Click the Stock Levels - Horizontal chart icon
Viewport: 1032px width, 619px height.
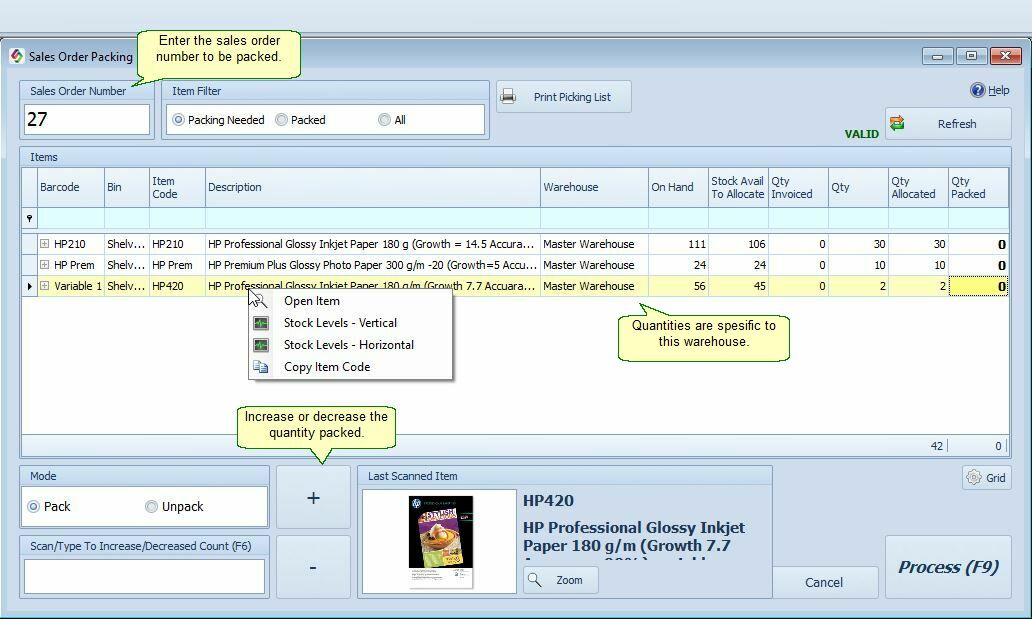pyautogui.click(x=261, y=345)
